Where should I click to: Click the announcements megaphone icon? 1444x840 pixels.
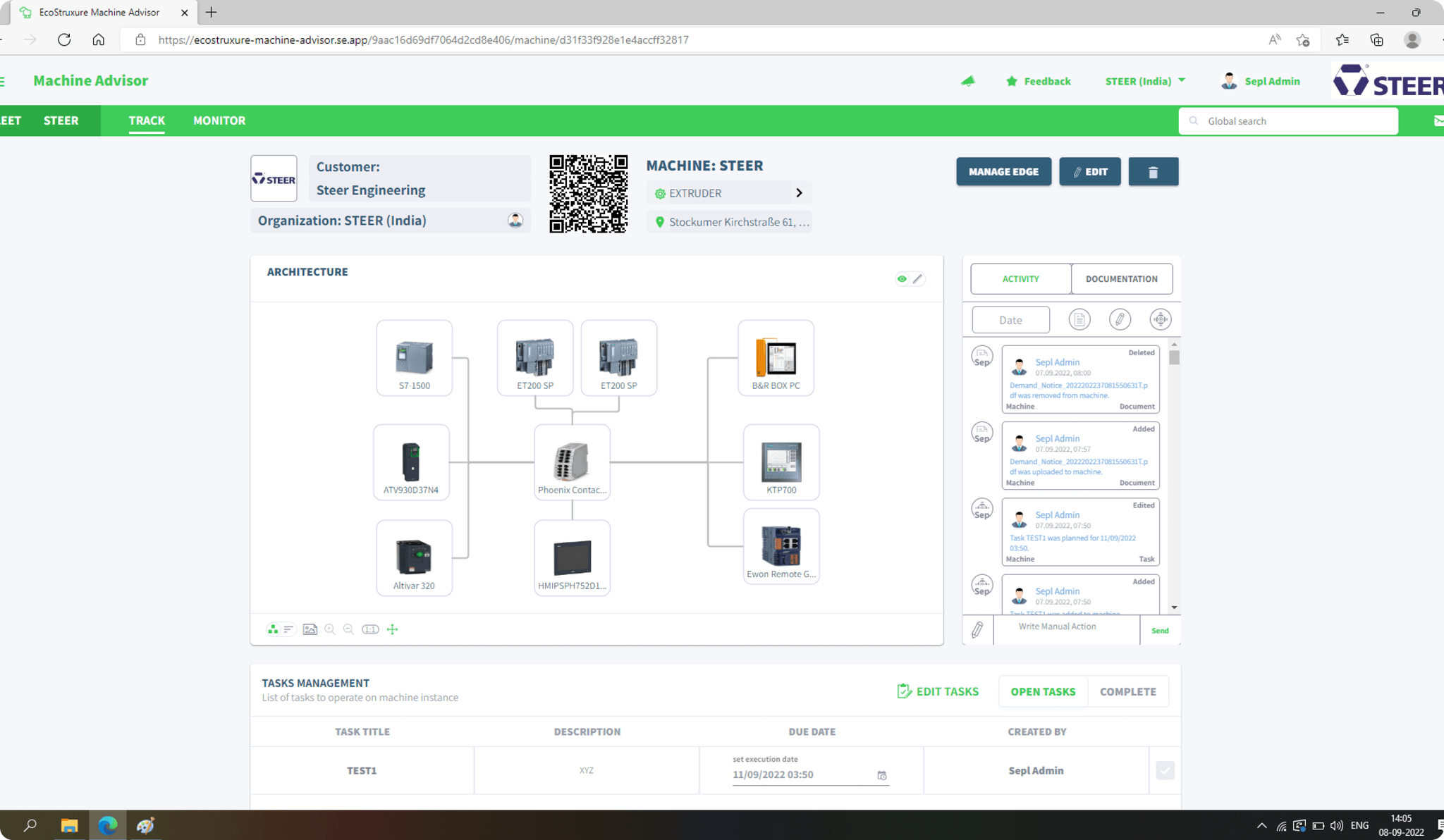[968, 81]
